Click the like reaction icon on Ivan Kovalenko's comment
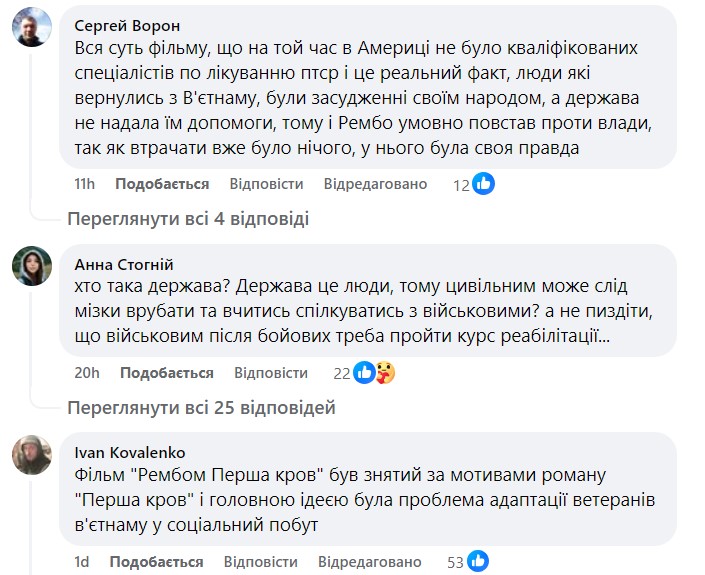705x575 pixels. coord(479,561)
